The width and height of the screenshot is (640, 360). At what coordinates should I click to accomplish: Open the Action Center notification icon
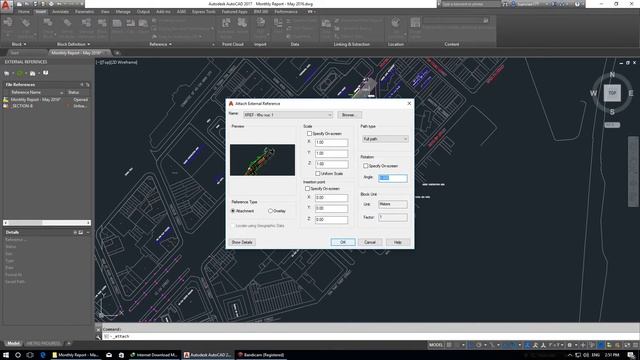(631, 355)
